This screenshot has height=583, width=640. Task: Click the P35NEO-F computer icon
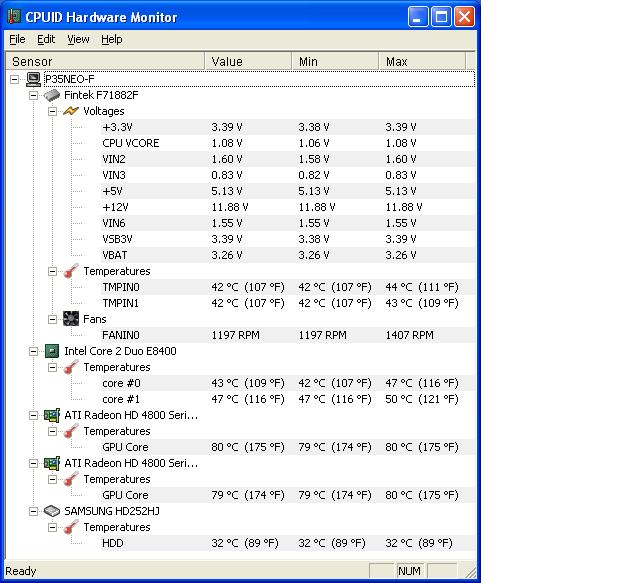tap(33, 79)
